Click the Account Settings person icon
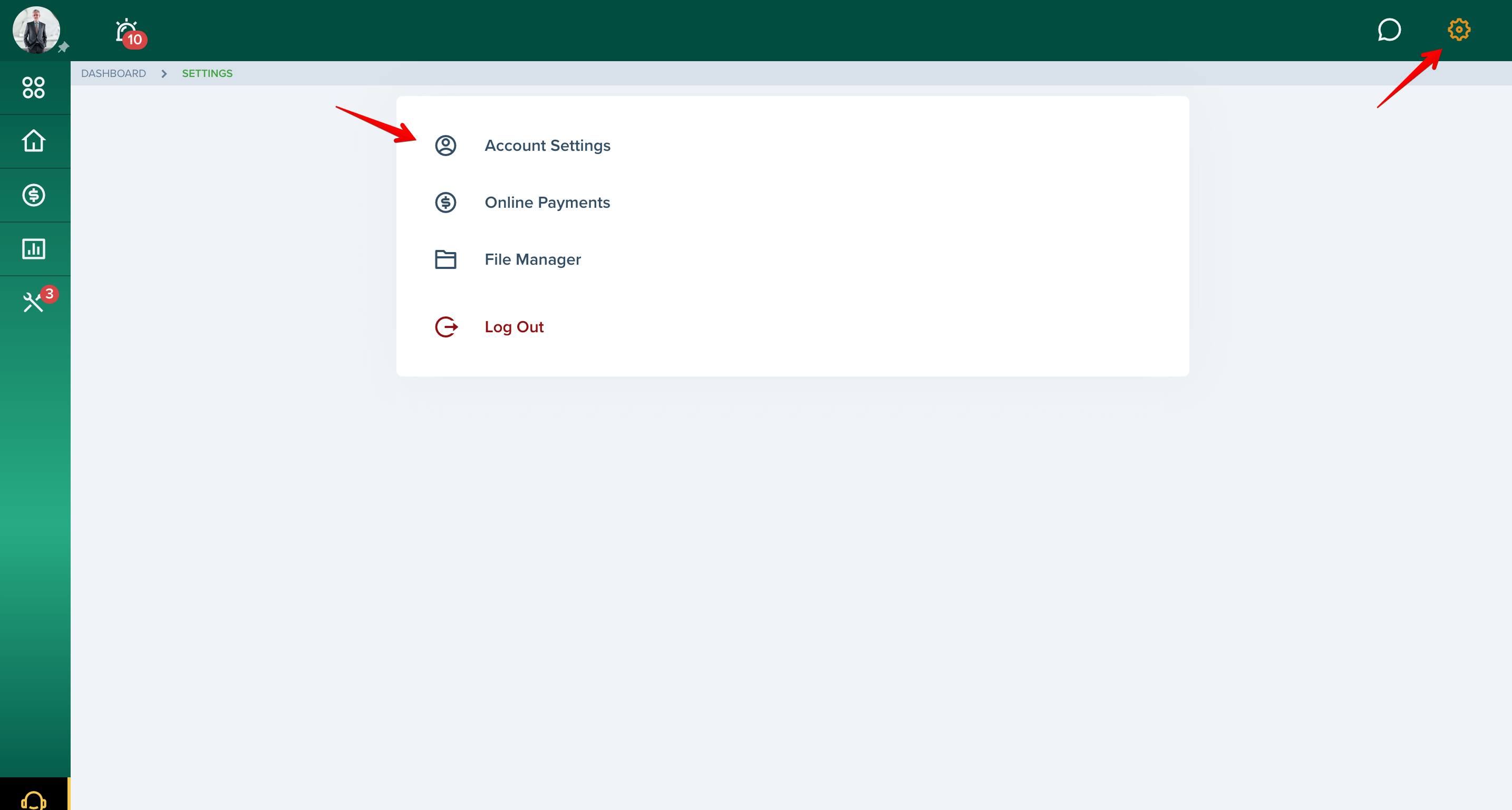 click(445, 146)
